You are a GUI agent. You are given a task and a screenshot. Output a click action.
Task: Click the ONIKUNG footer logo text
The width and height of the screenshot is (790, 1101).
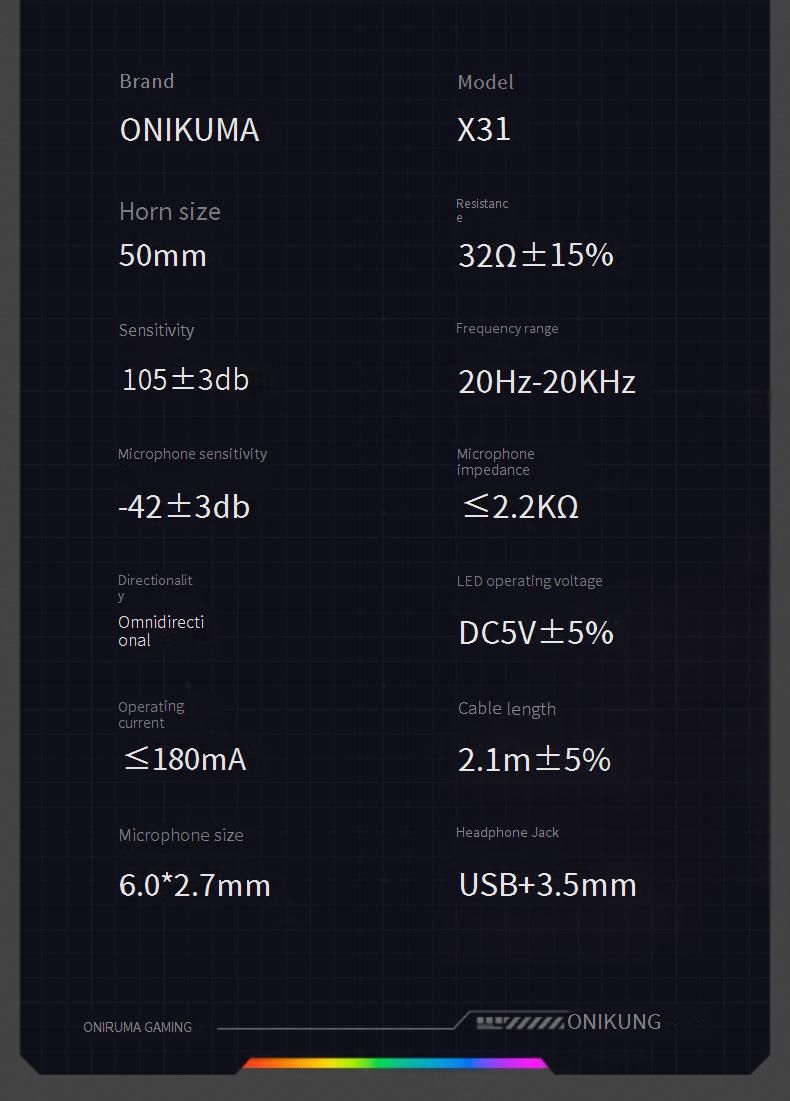(x=614, y=1022)
